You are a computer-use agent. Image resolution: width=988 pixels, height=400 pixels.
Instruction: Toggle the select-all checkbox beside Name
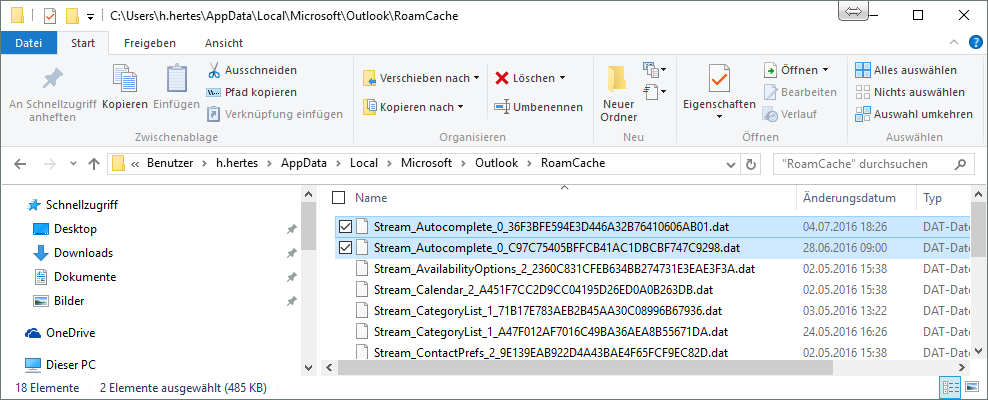(338, 198)
